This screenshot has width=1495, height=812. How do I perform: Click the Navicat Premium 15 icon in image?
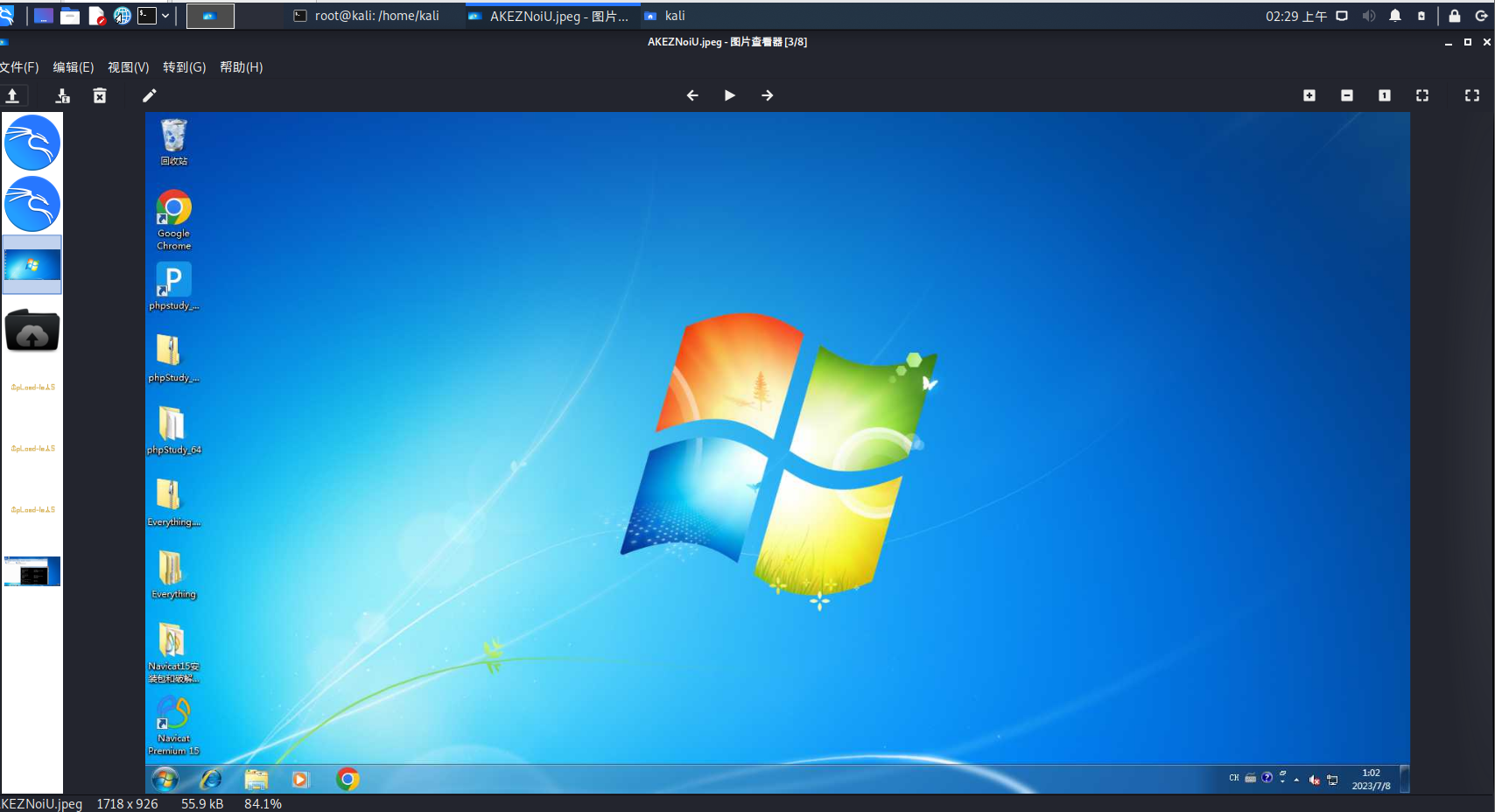pos(174,725)
